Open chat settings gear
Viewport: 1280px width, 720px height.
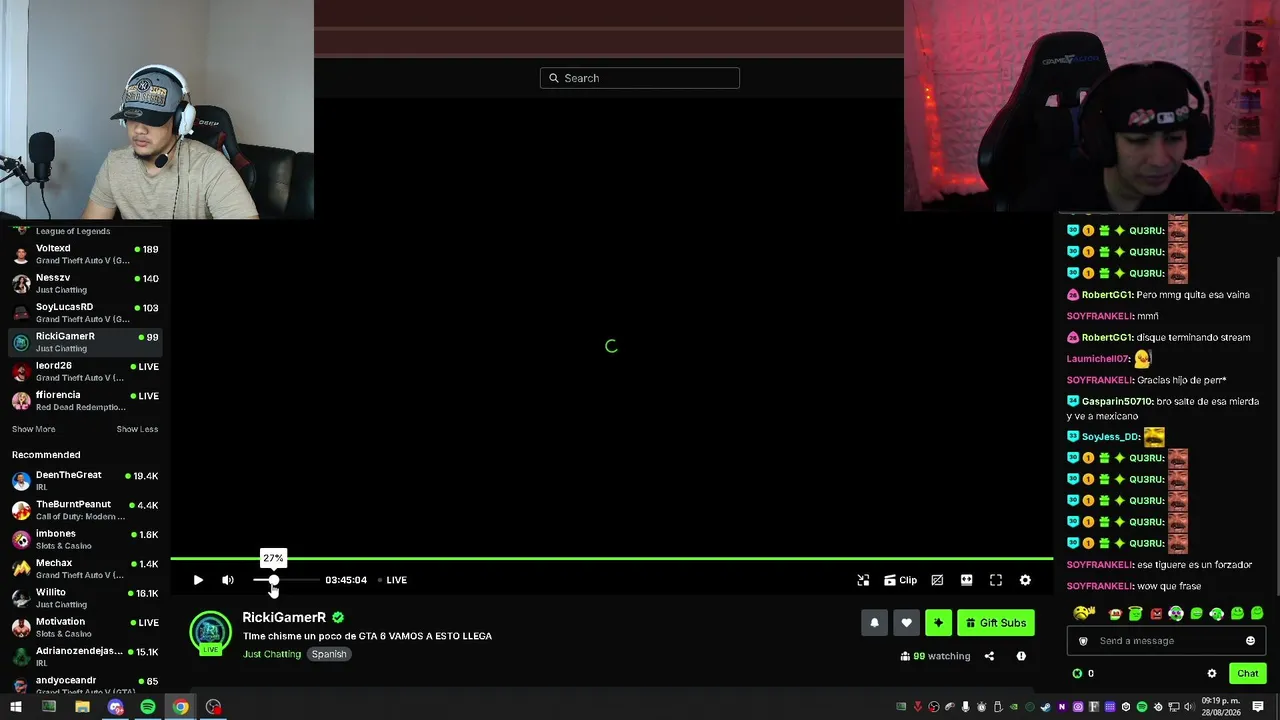pos(1212,674)
